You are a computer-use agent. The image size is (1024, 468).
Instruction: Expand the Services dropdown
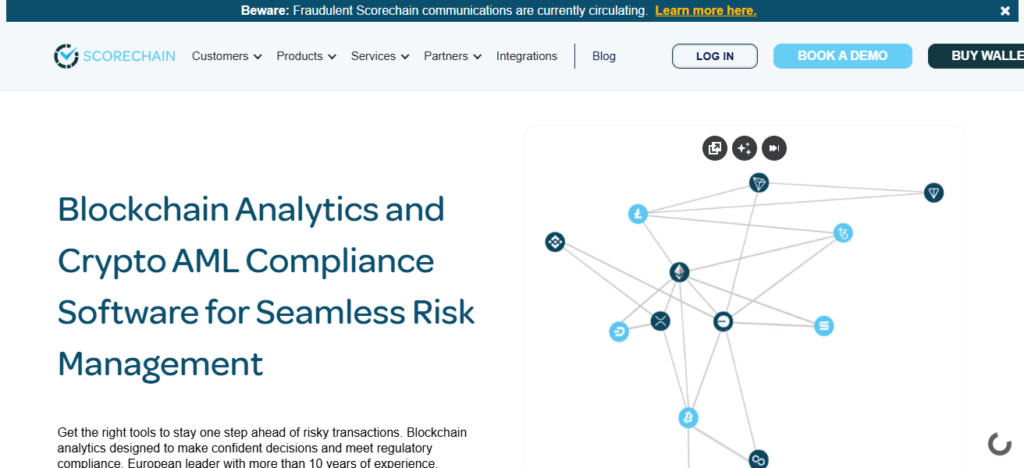[x=380, y=56]
